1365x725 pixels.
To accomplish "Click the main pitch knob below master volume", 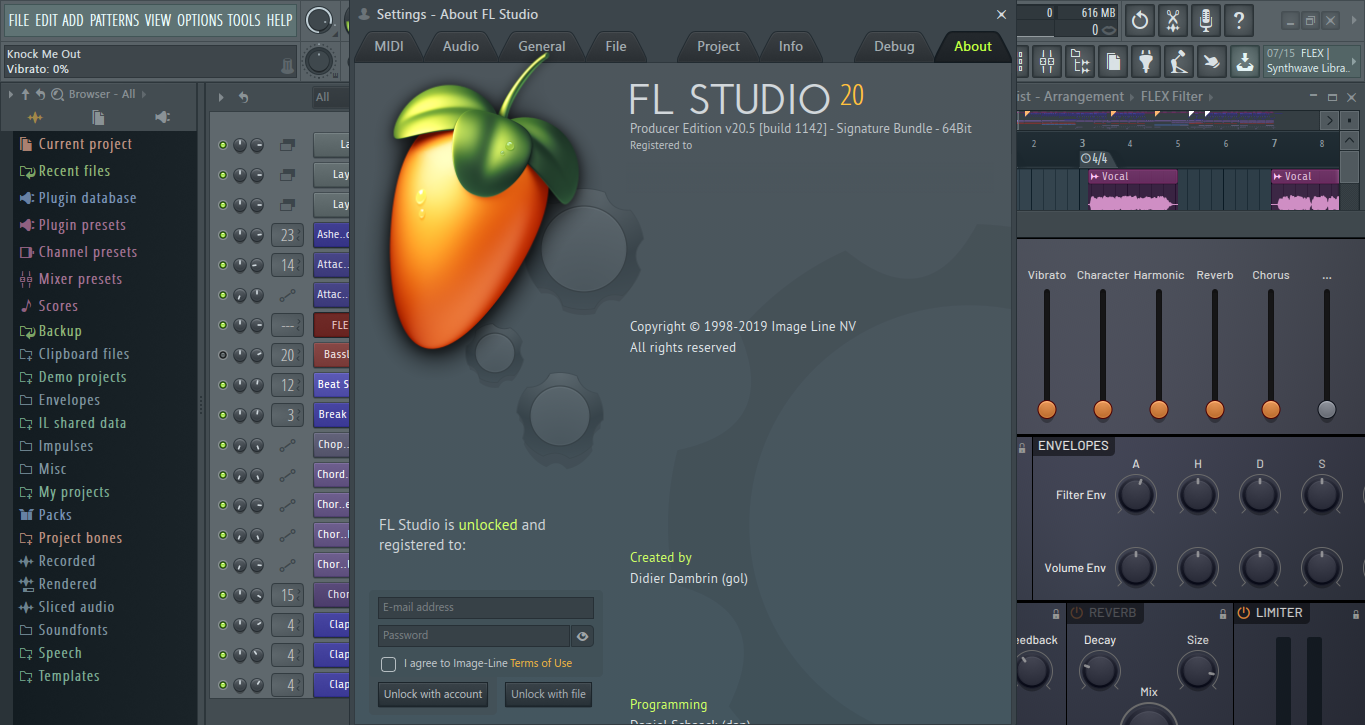I will [x=318, y=61].
